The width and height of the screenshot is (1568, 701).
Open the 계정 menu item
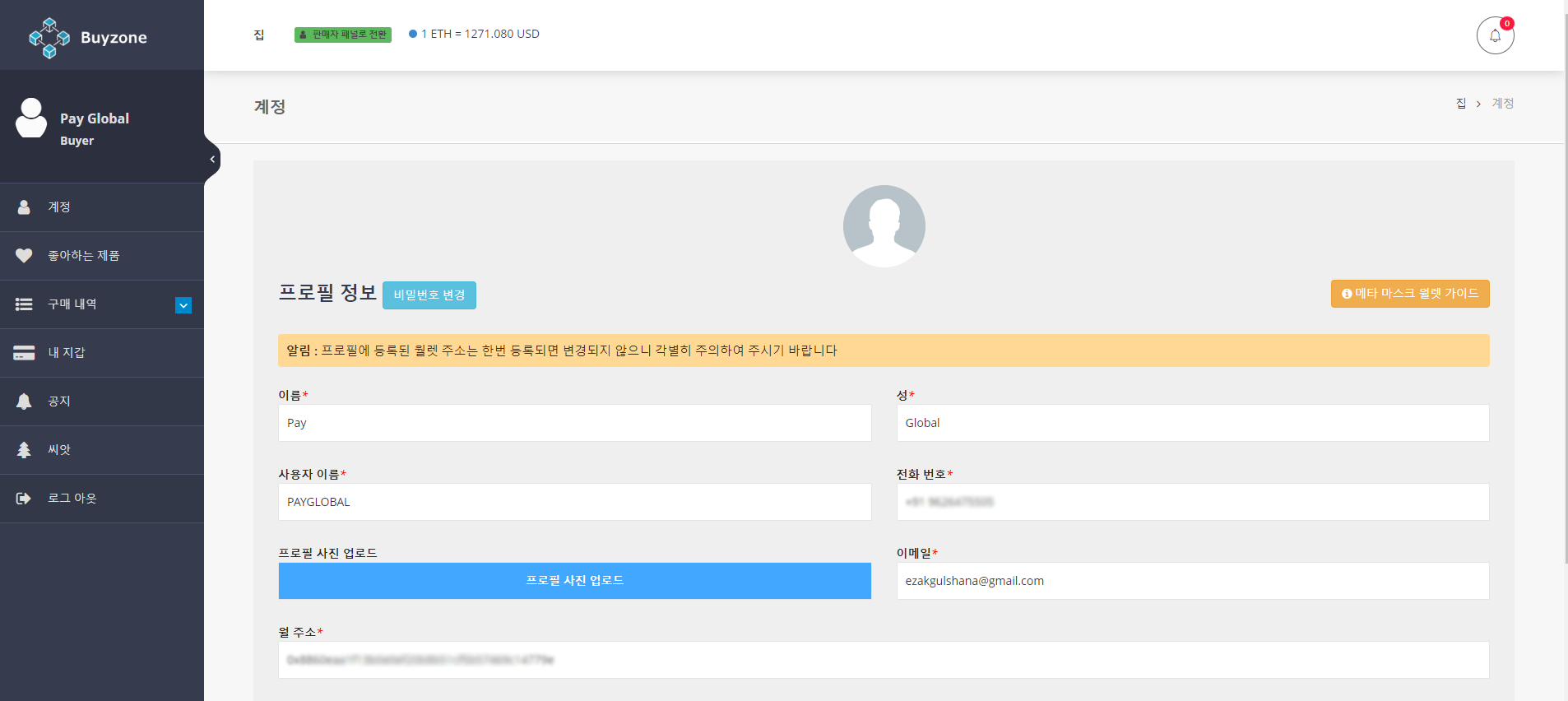pyautogui.click(x=59, y=207)
